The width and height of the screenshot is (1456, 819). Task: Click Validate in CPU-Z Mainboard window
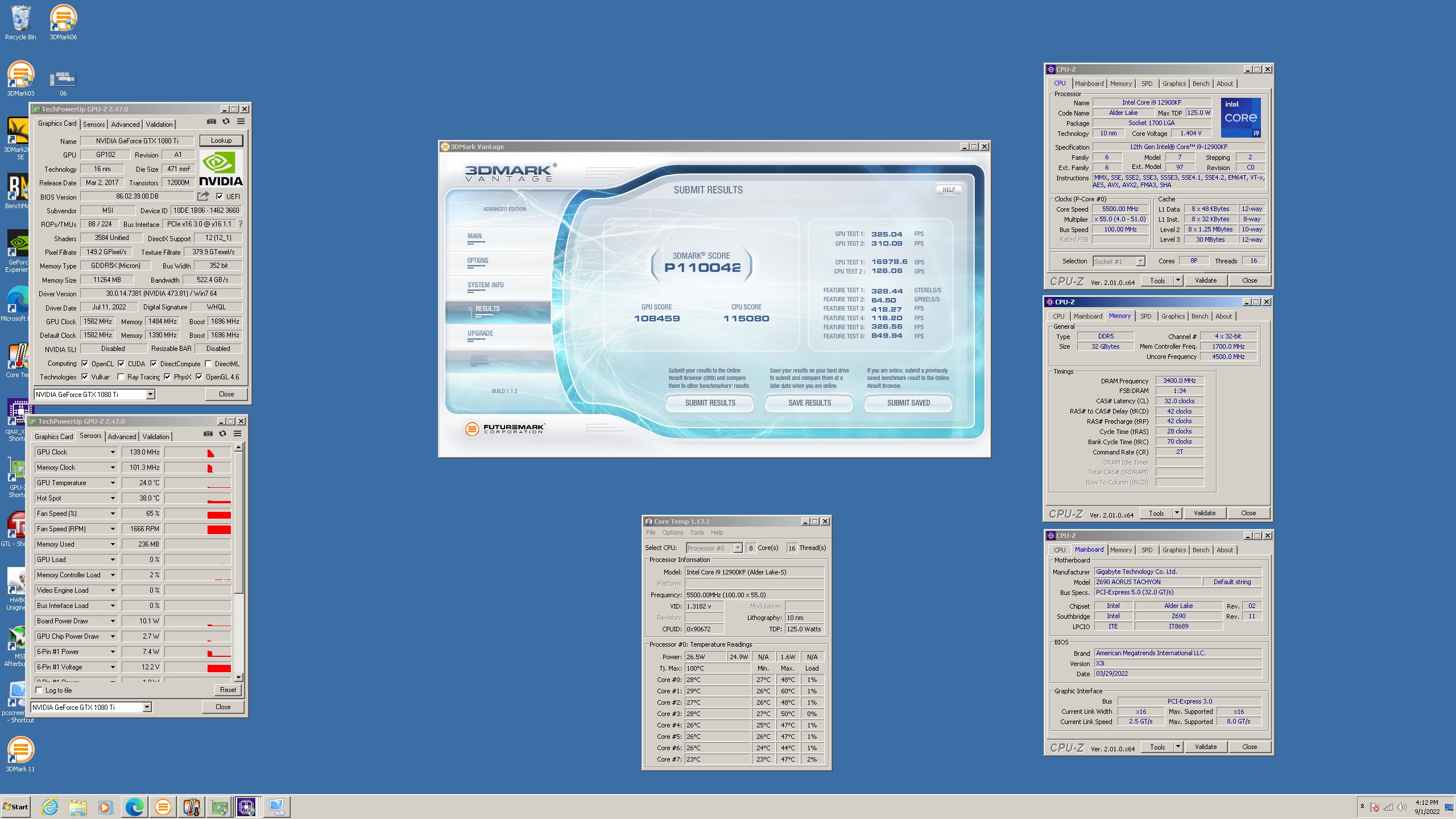(1205, 747)
